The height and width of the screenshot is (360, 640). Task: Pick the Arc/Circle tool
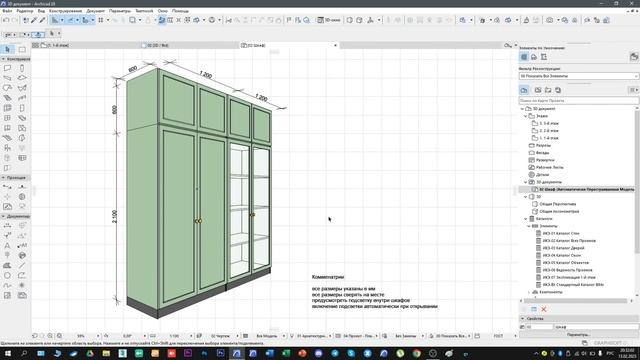pos(7,276)
